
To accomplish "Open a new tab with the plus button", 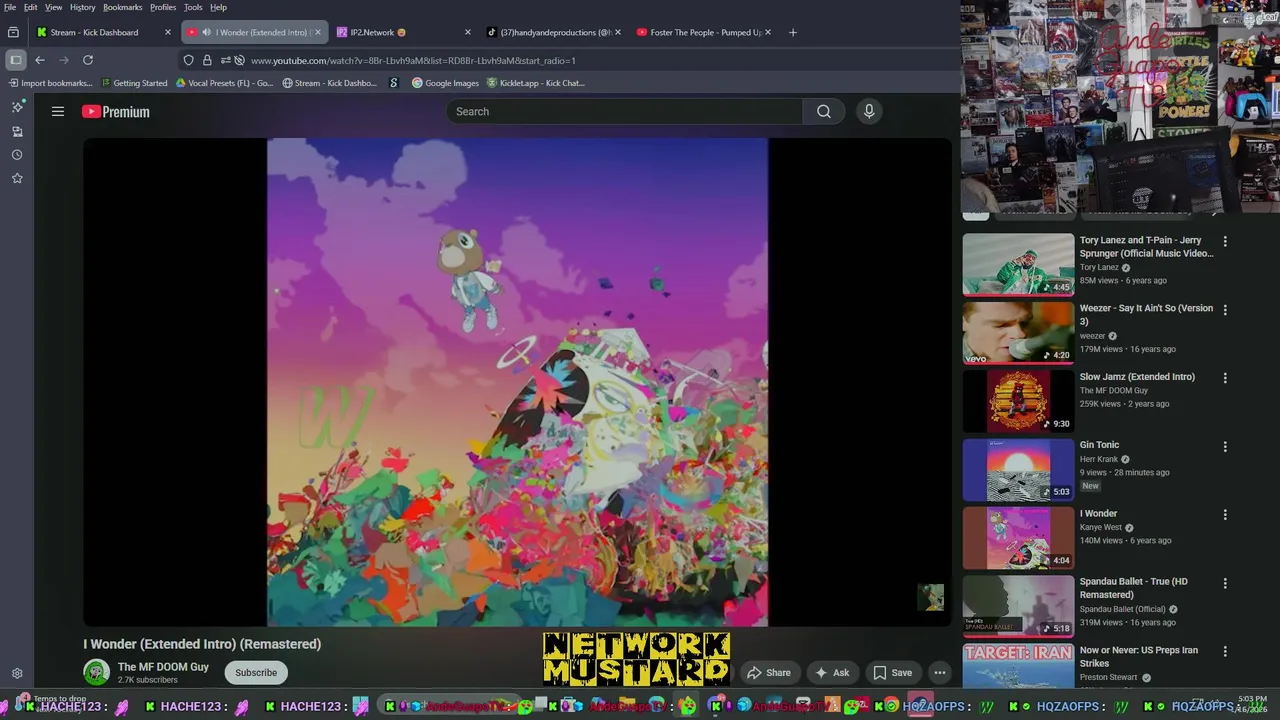I will (793, 32).
